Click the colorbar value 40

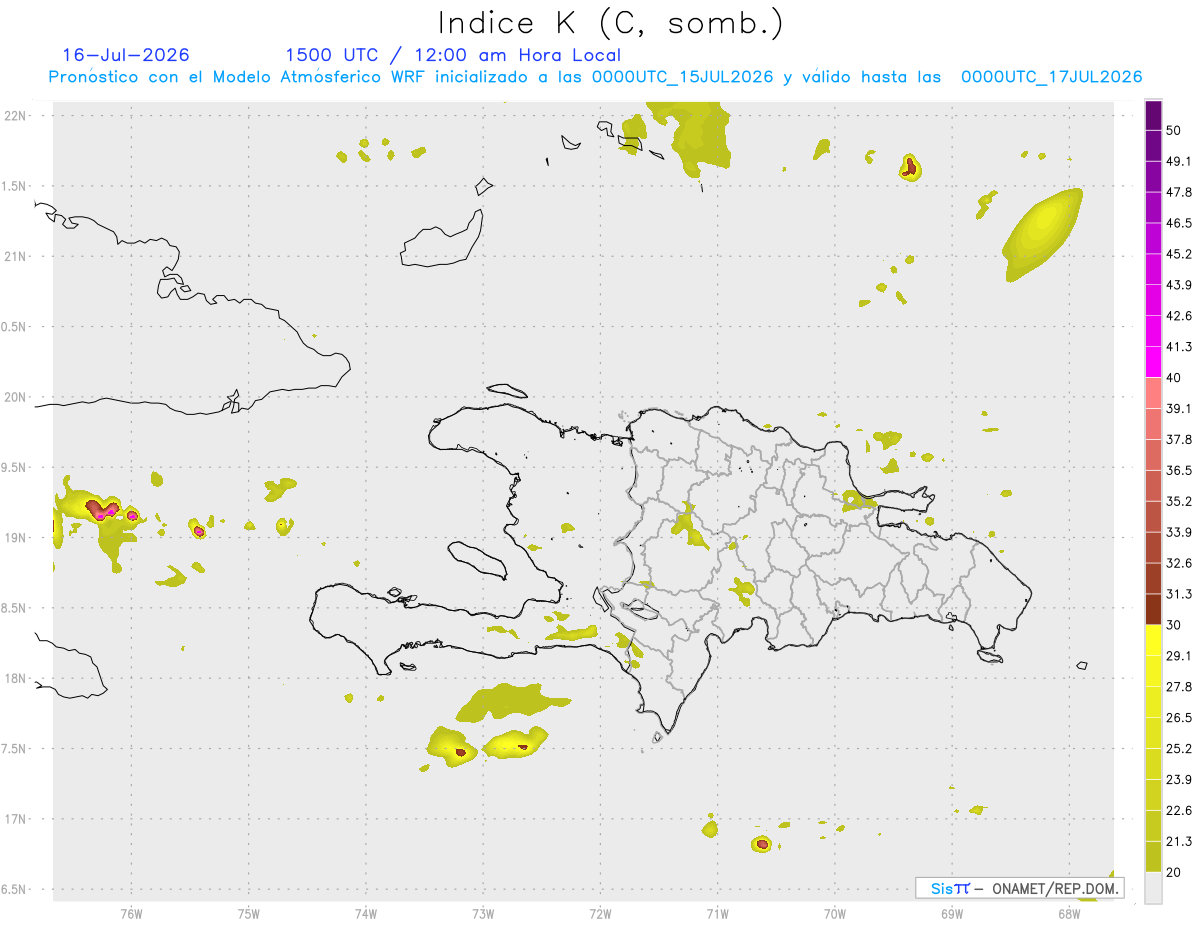coord(1174,377)
